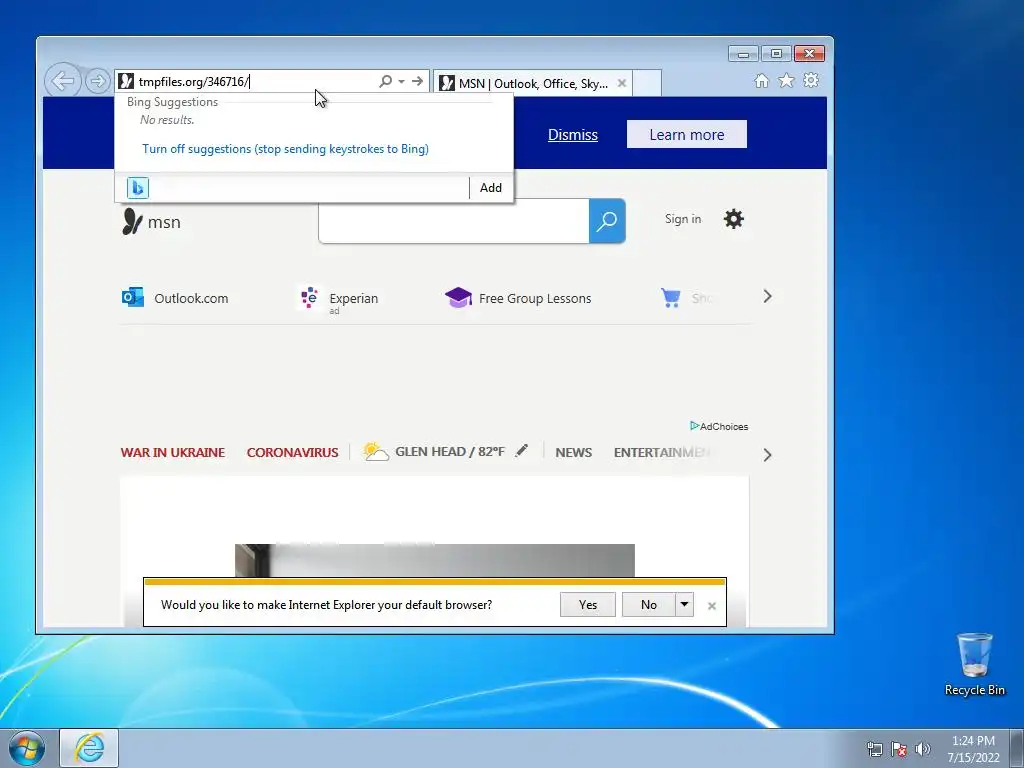Viewport: 1024px width, 768px height.
Task: Open the volume speaker tray icon
Action: (922, 749)
